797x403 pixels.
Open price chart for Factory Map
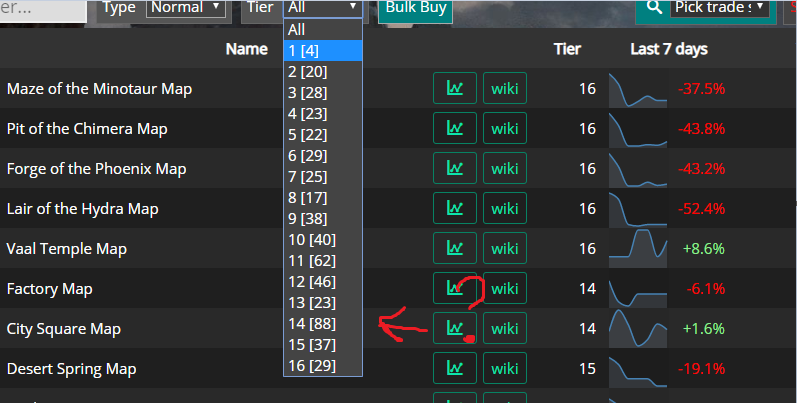[x=454, y=288]
